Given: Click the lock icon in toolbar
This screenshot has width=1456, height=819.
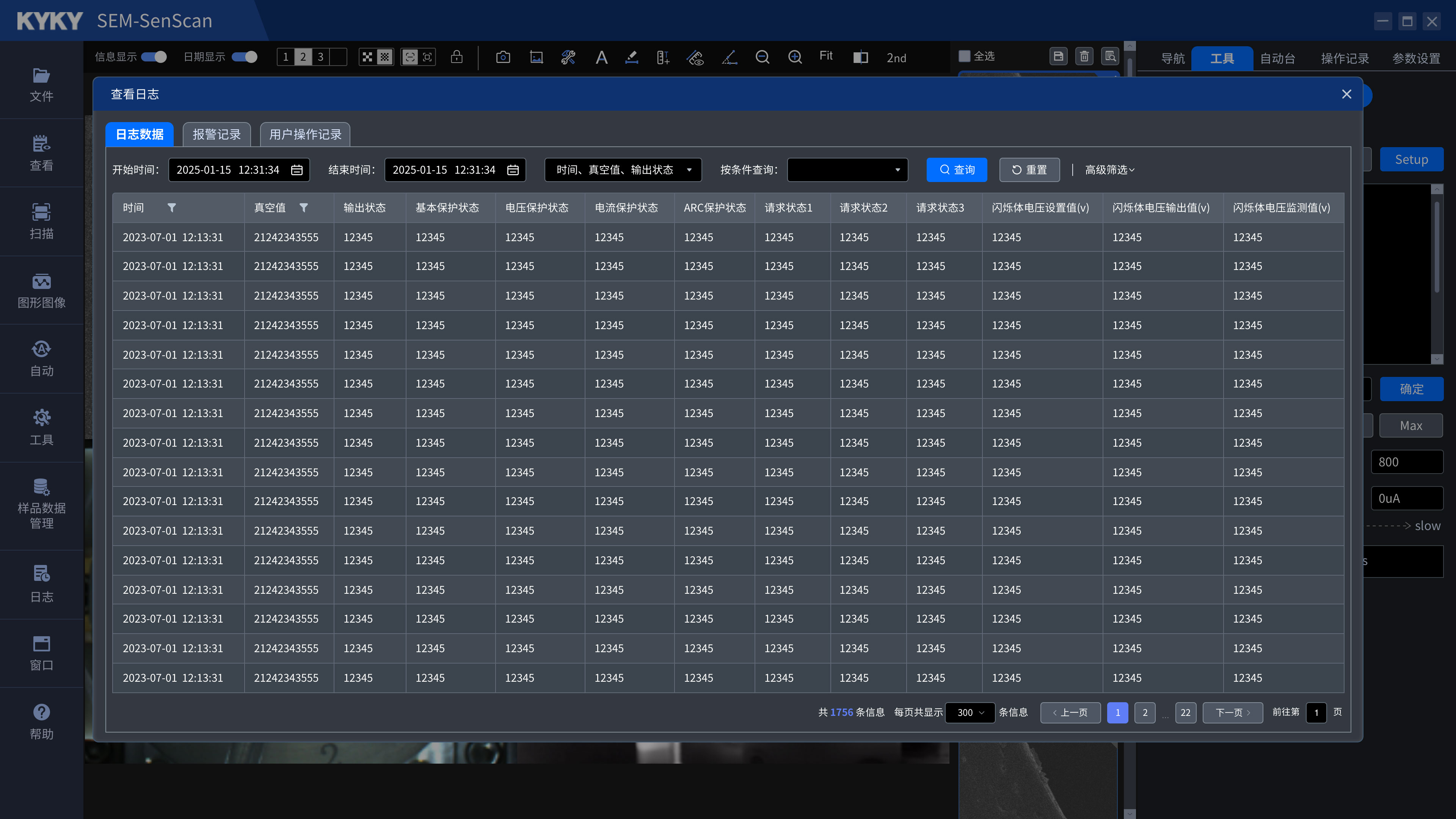Looking at the screenshot, I should tap(457, 57).
